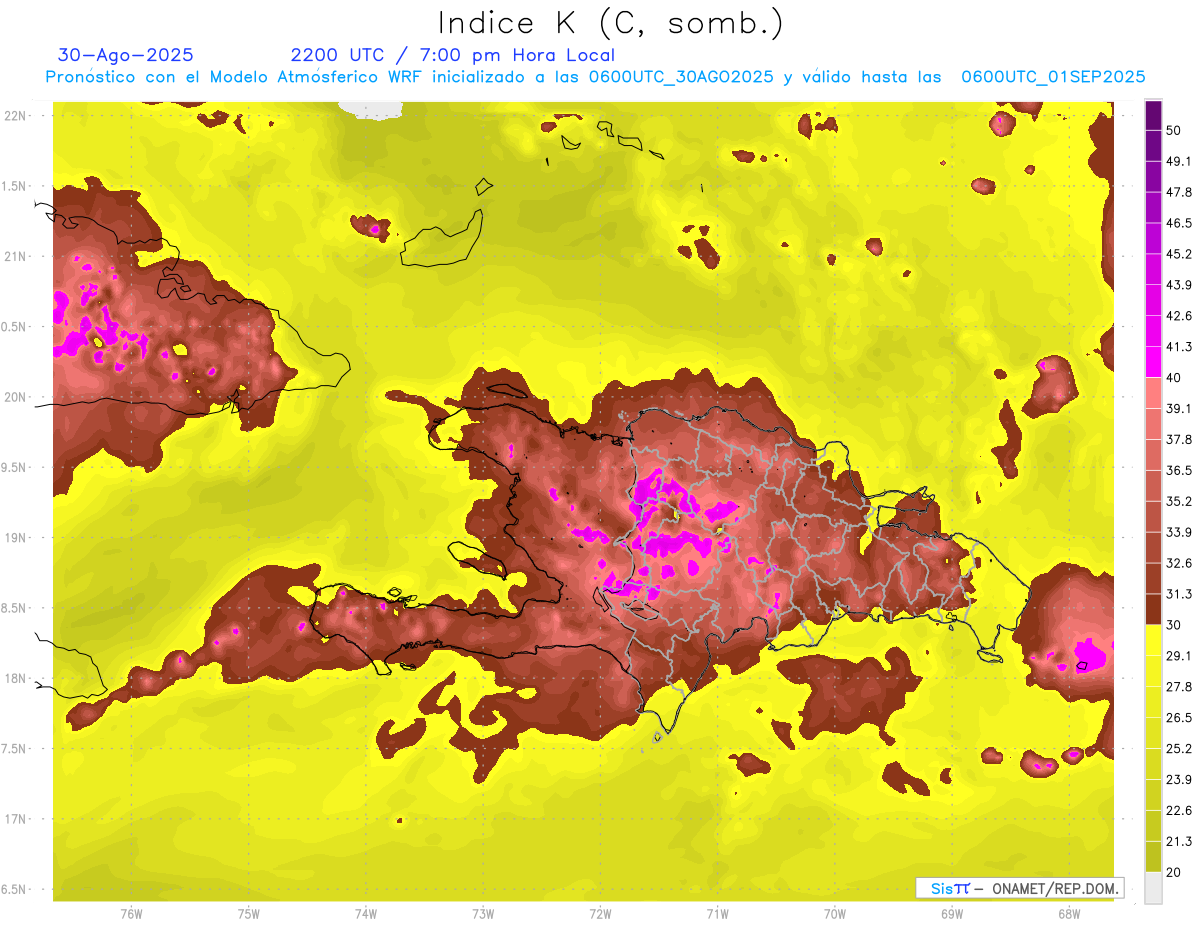Click the '70W' longitude label

(834, 914)
